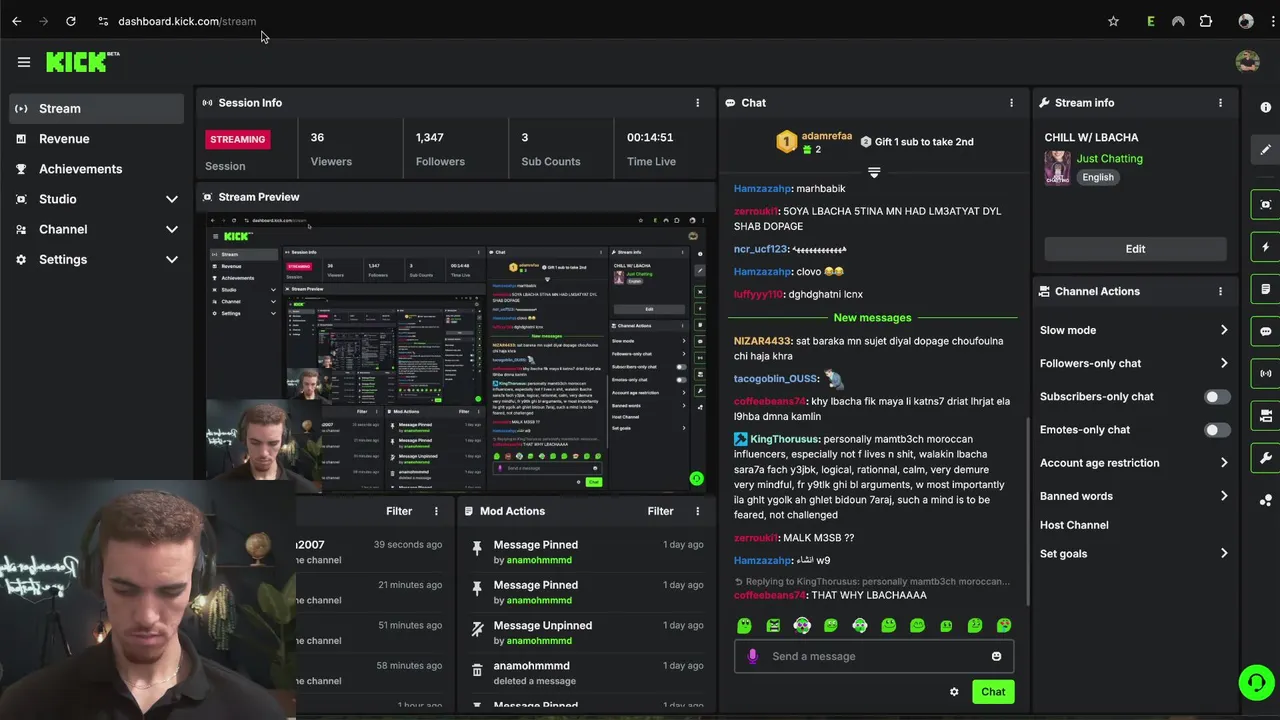
Task: Click the English language tag
Action: point(1097,177)
